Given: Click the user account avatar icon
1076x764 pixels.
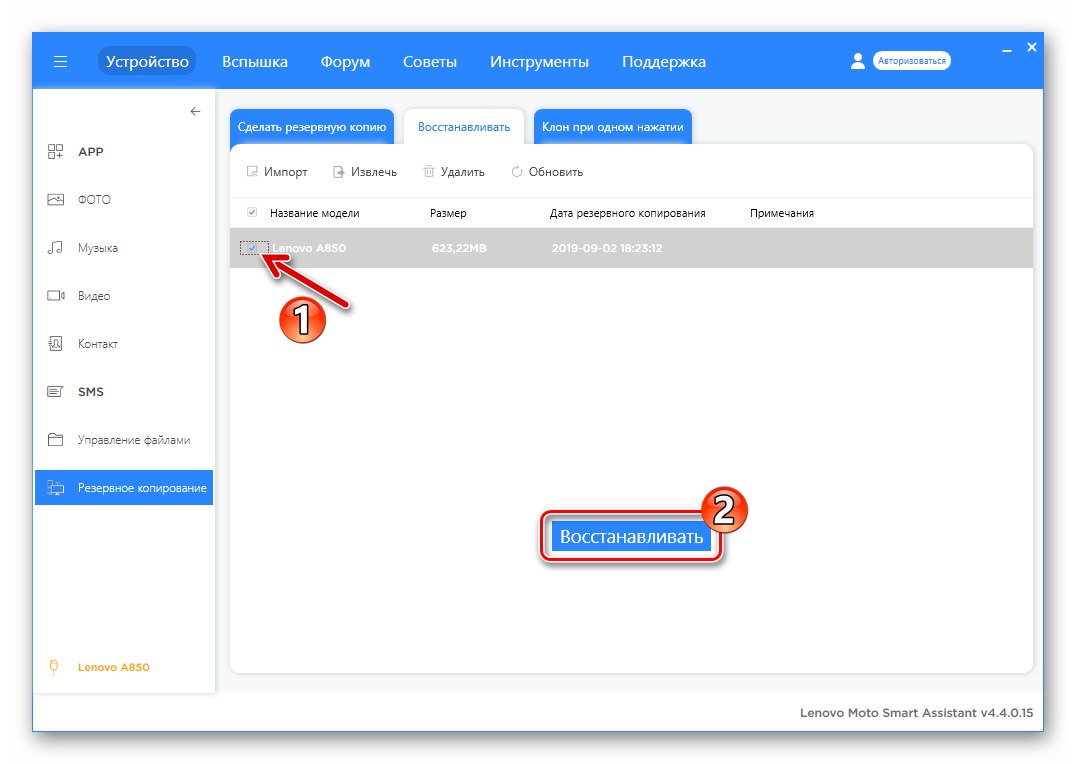Looking at the screenshot, I should [857, 61].
